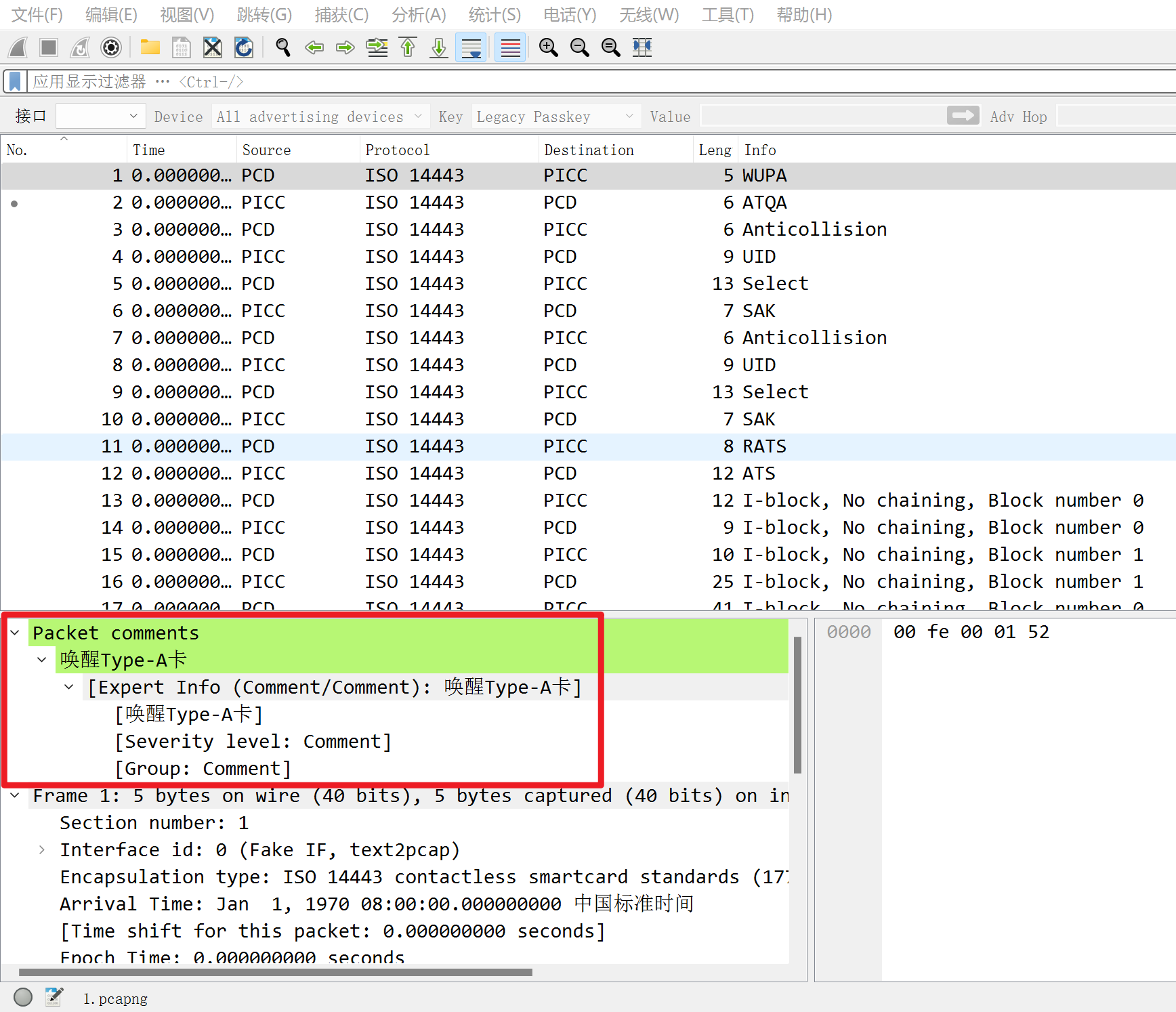Close the capture file X icon
1176x1012 pixels.
pyautogui.click(x=213, y=47)
